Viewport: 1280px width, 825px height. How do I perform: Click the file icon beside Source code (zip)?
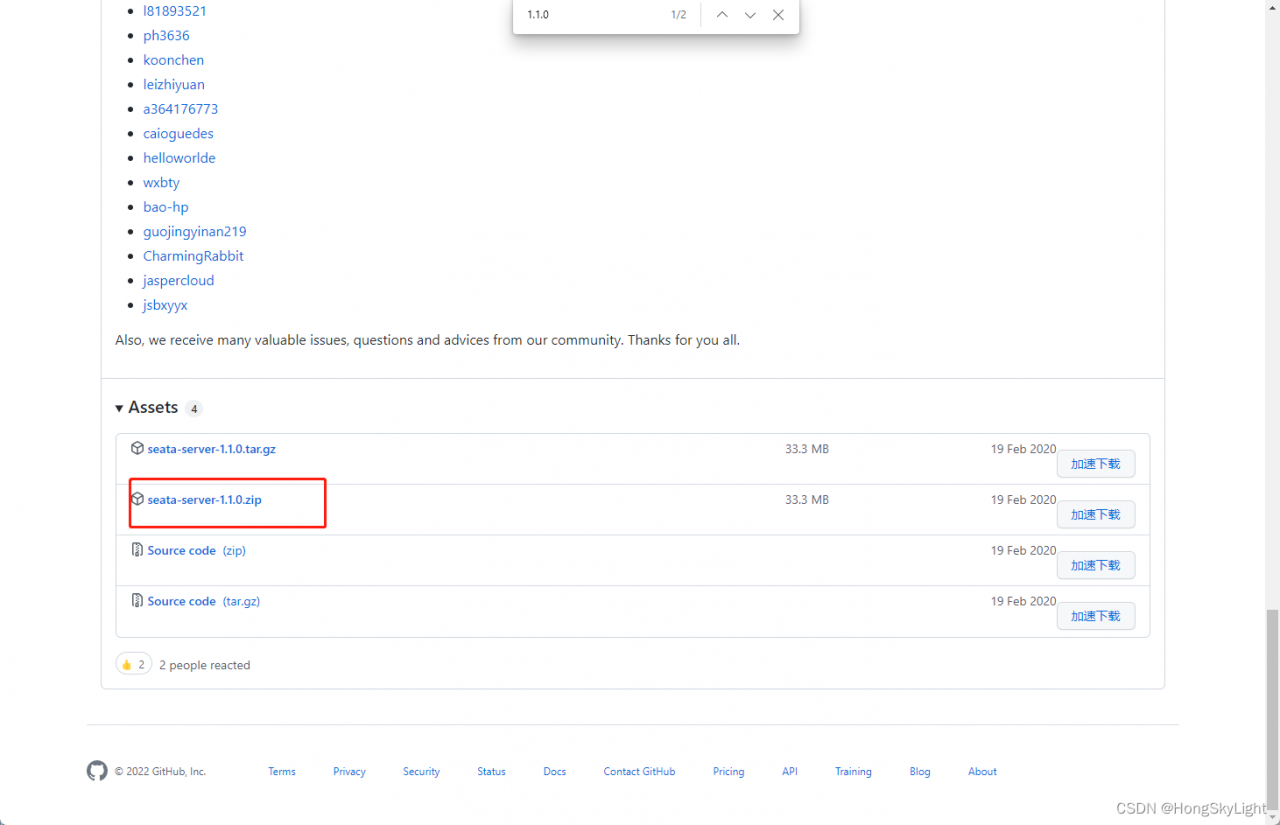137,549
